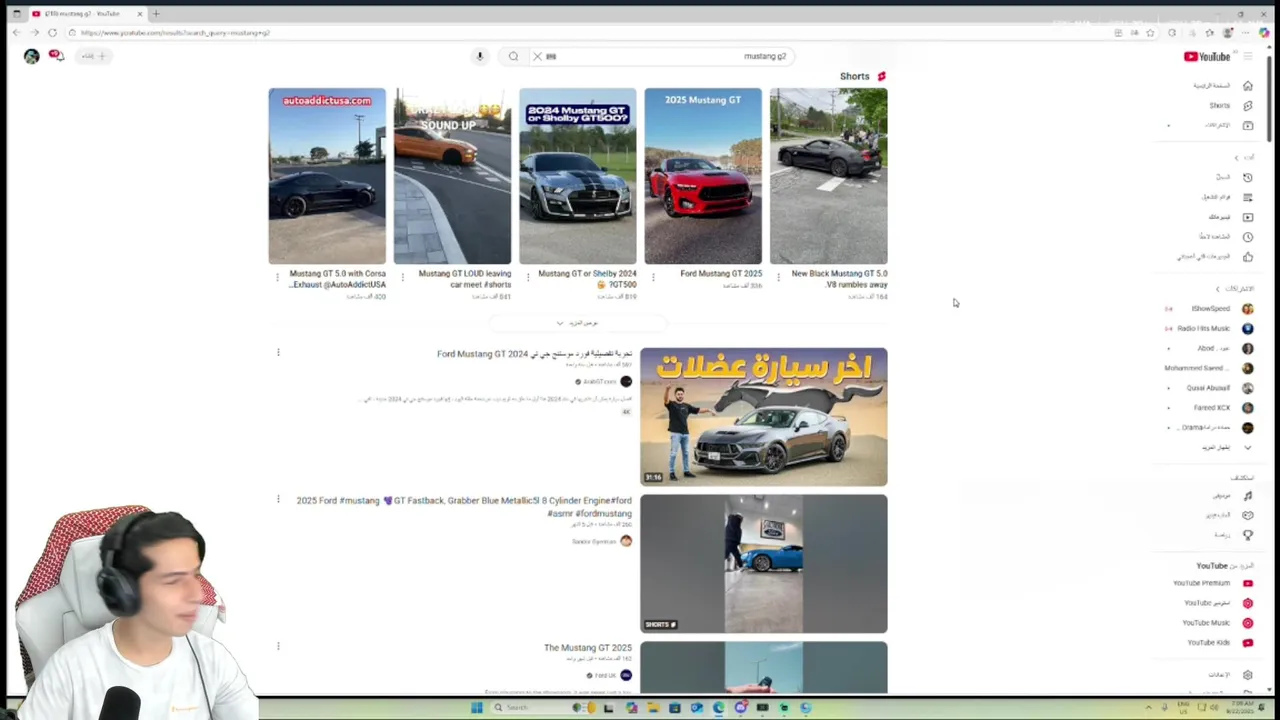This screenshot has width=1280, height=720.
Task: Click the Create video button
Action: pyautogui.click(x=95, y=56)
